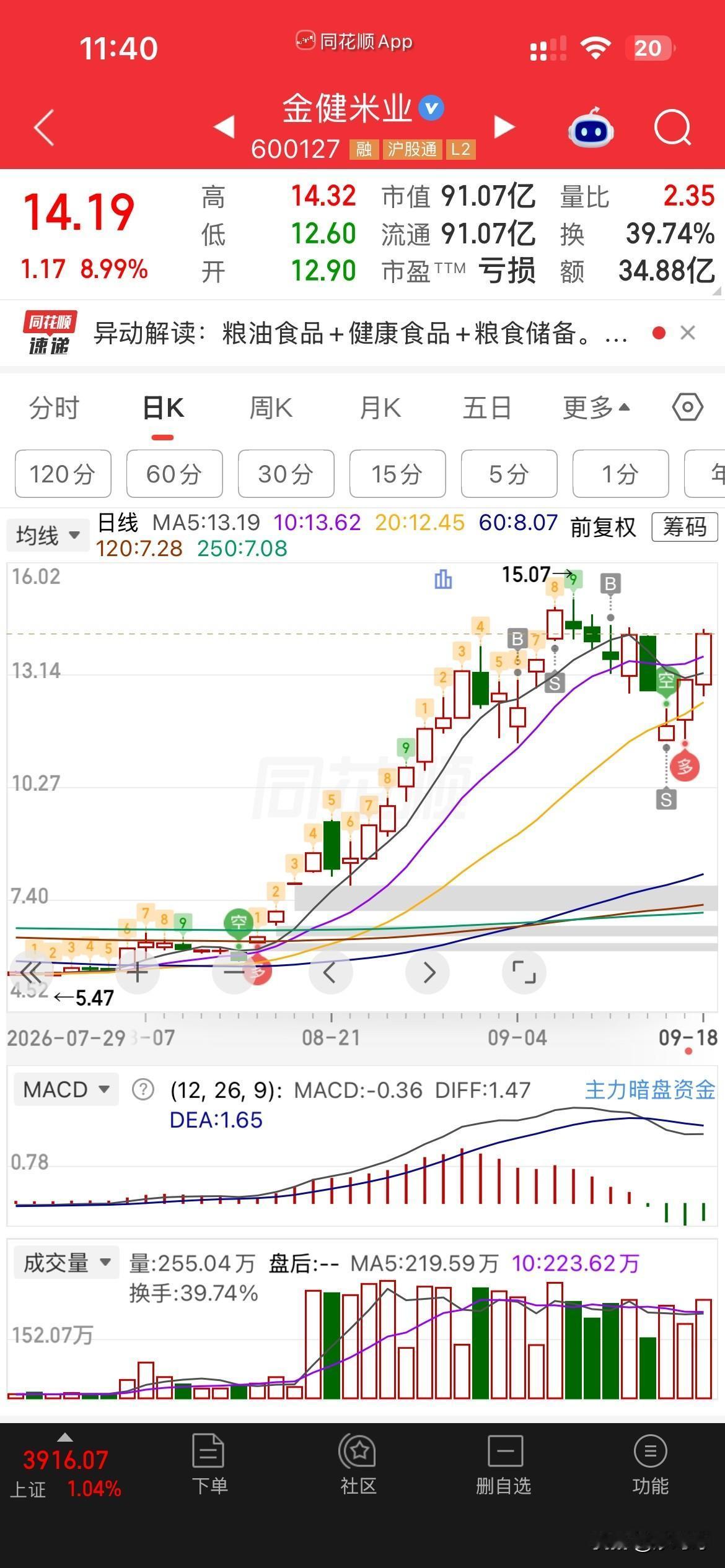Tap the current price 14.19
The height and width of the screenshot is (1568, 725).
coord(79,212)
